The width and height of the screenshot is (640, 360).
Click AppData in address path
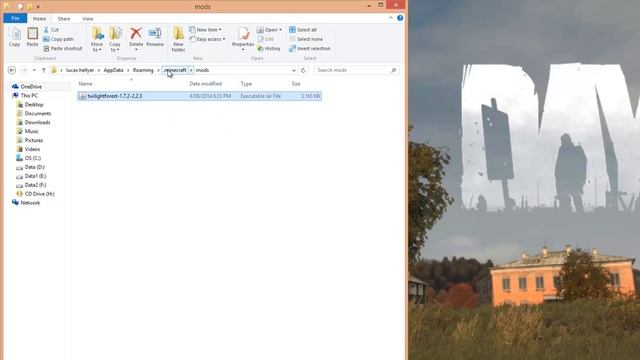pyautogui.click(x=113, y=70)
